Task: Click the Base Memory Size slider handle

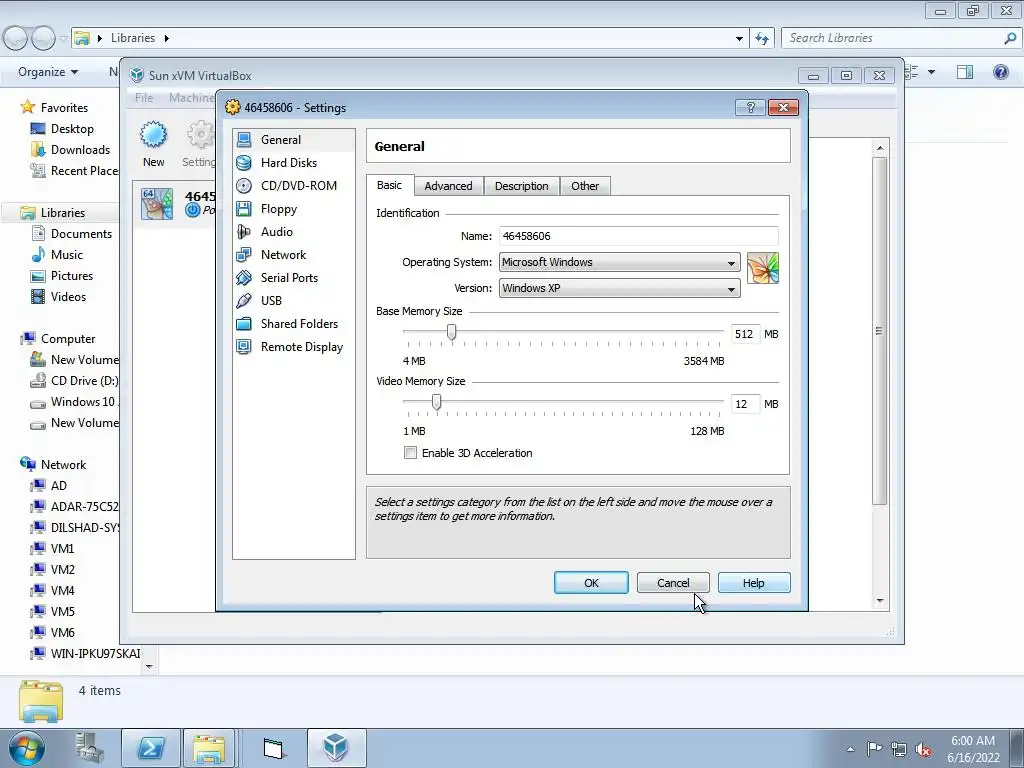Action: click(451, 332)
